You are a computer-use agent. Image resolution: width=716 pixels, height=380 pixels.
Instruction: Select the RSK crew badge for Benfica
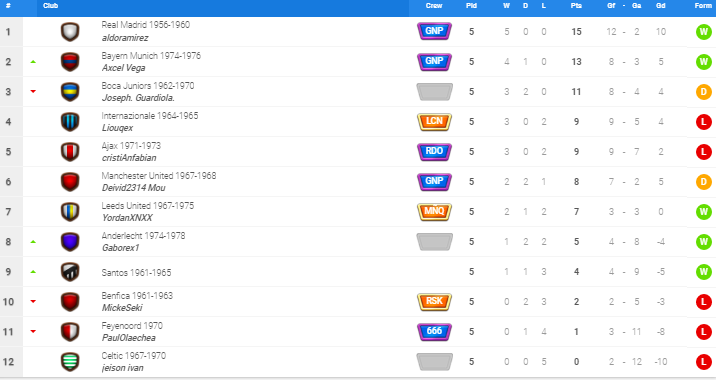pos(434,301)
